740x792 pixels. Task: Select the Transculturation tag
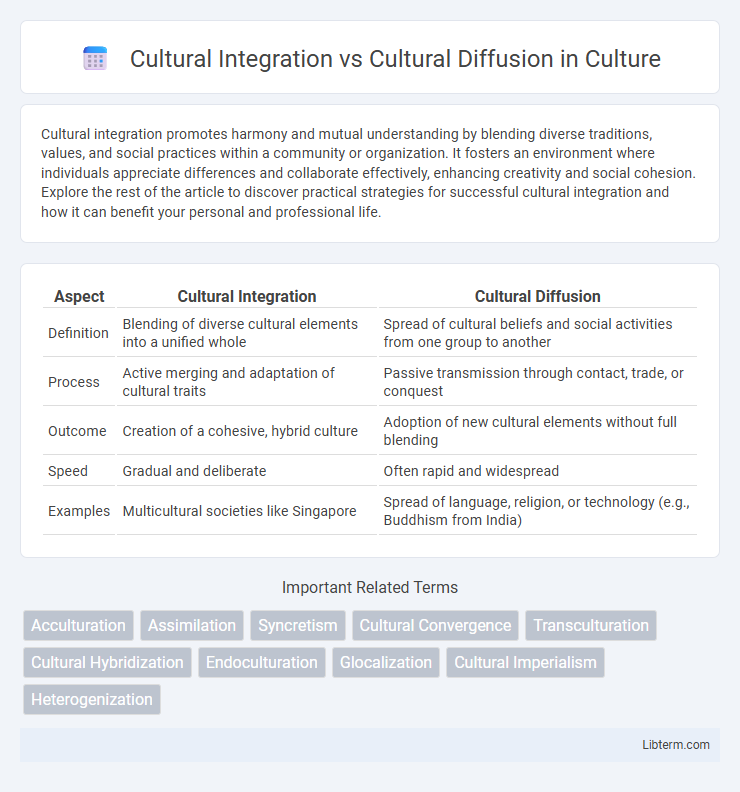591,625
